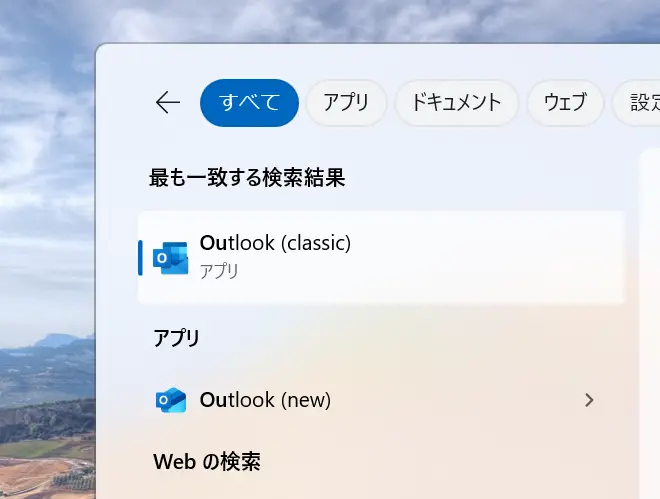Open the Outlook (classic) app icon

170,257
